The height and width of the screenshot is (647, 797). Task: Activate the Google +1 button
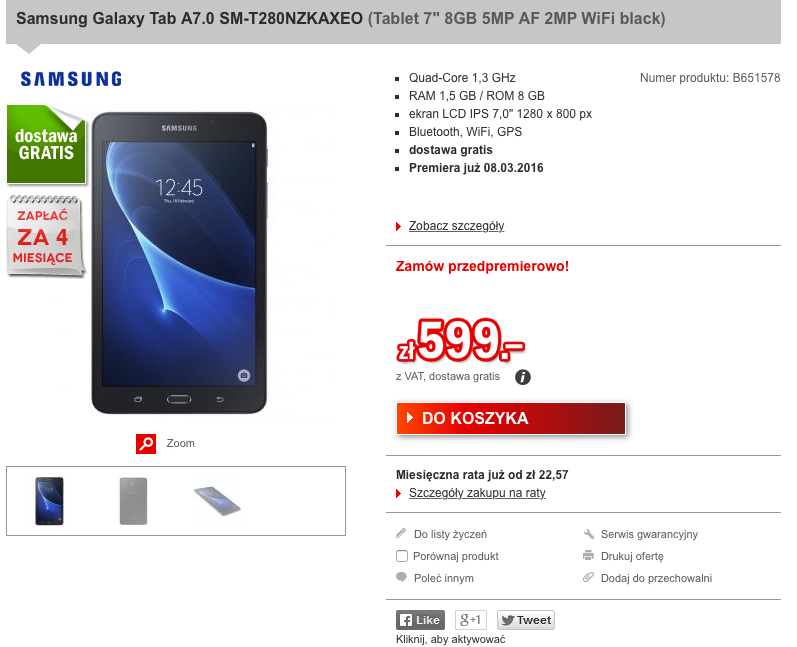tap(471, 620)
